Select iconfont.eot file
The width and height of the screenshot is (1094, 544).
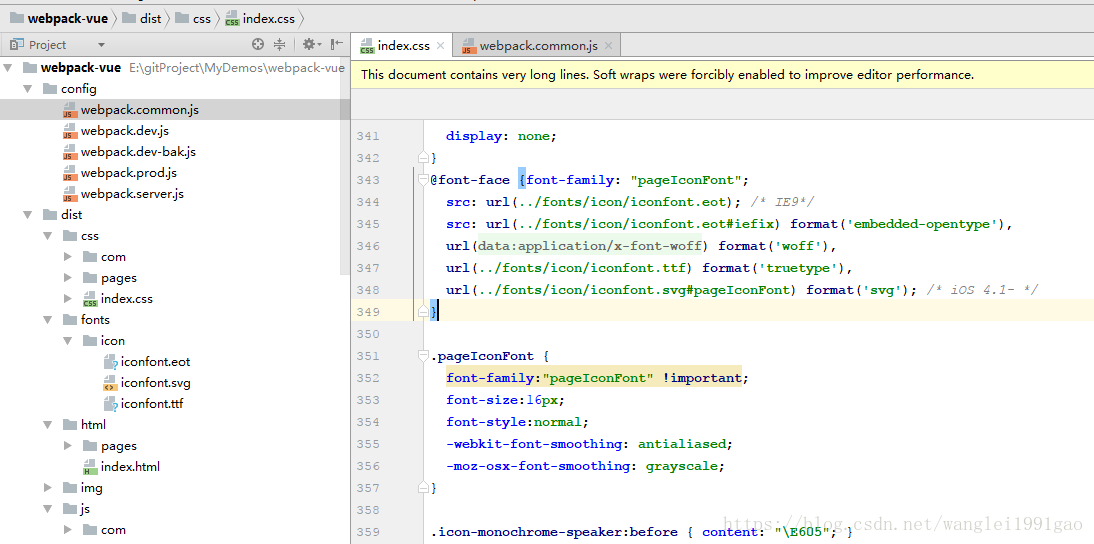pyautogui.click(x=156, y=362)
